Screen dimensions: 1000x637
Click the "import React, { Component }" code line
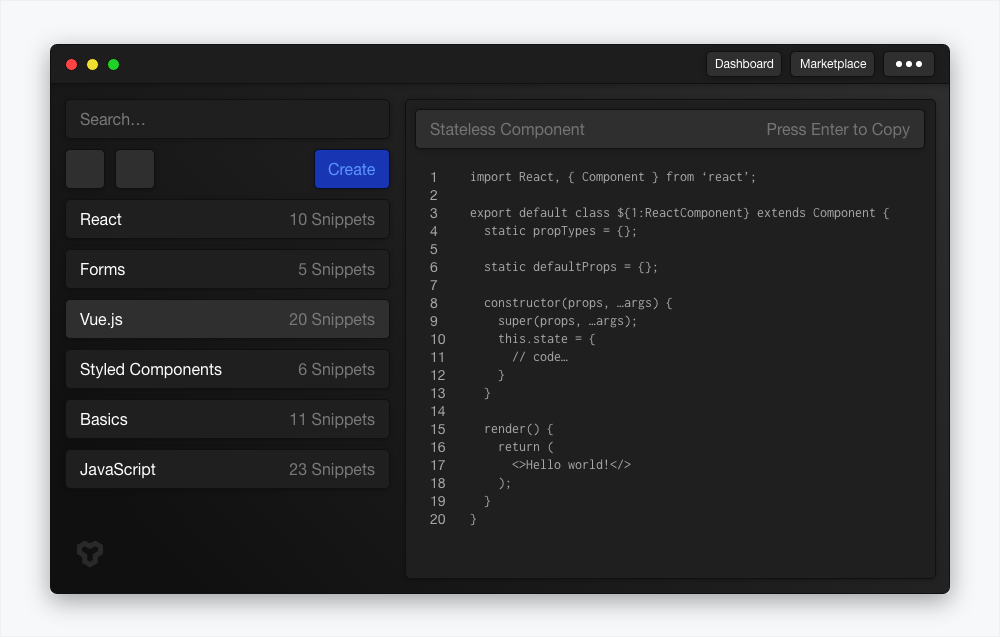coord(613,177)
